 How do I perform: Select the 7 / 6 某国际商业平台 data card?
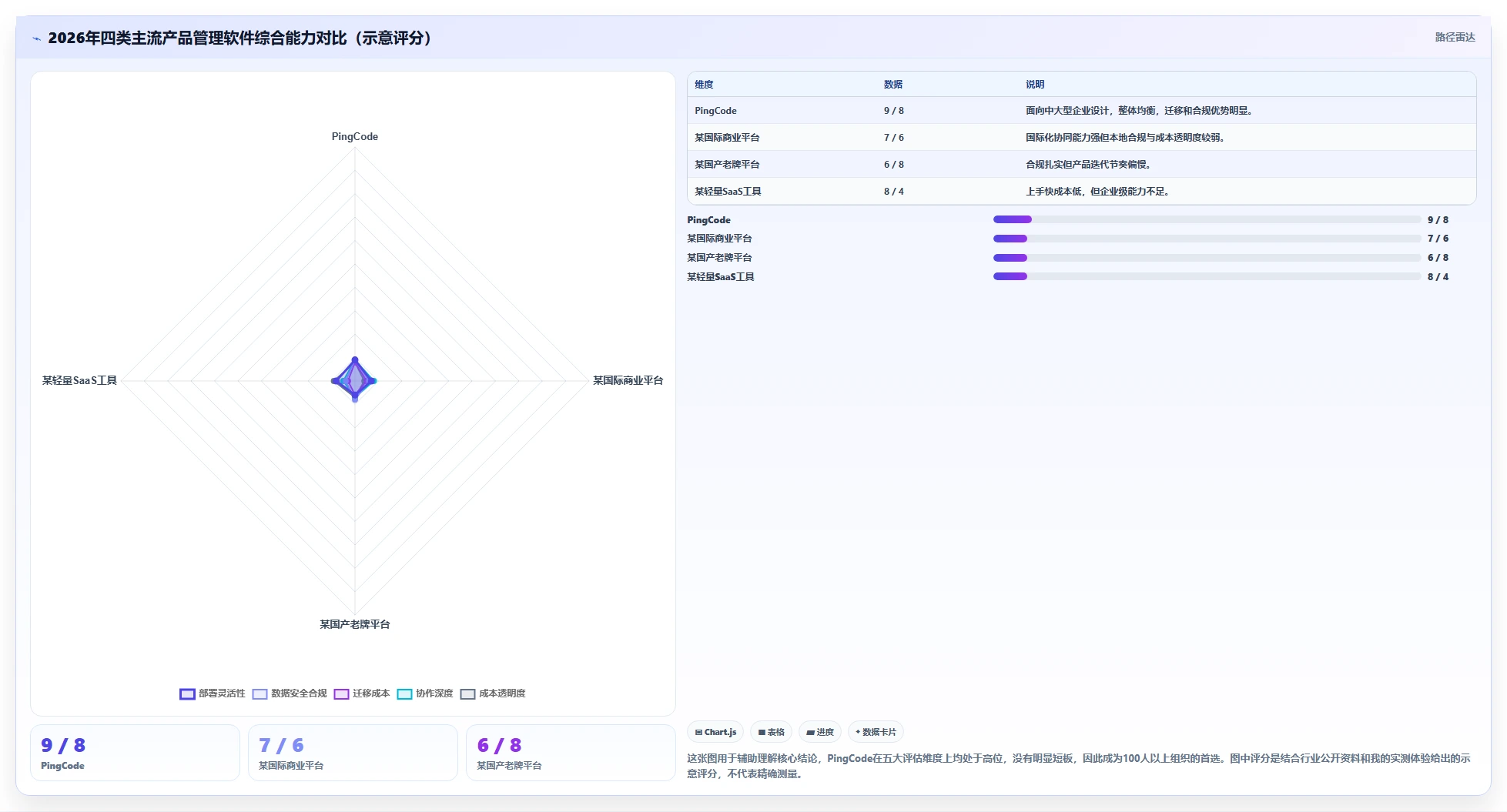pos(353,753)
